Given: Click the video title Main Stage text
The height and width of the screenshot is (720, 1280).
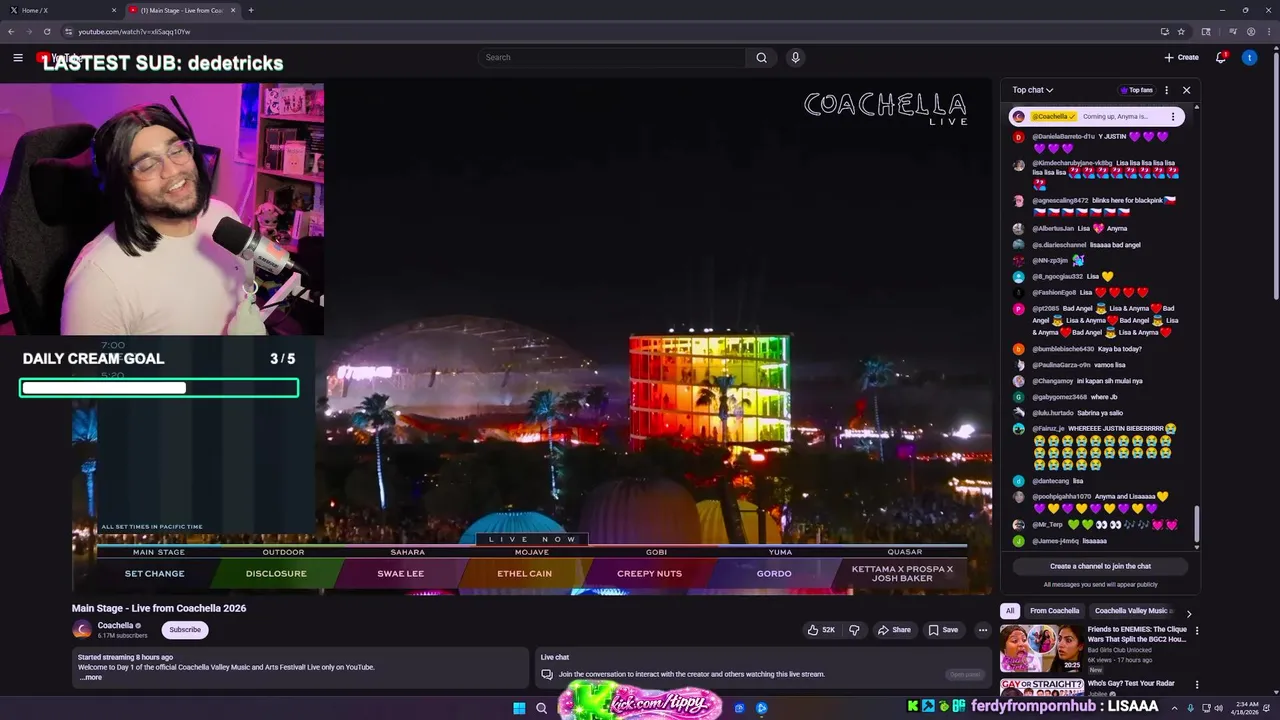Looking at the screenshot, I should coord(159,608).
